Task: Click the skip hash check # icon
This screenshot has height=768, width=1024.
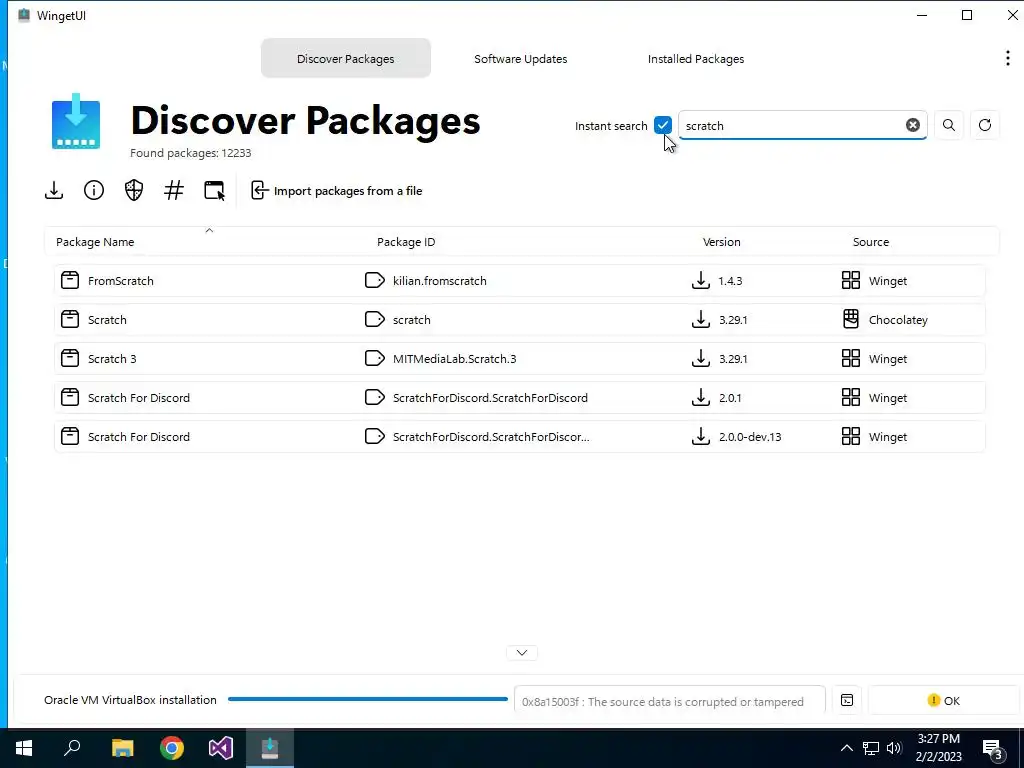Action: 174,191
